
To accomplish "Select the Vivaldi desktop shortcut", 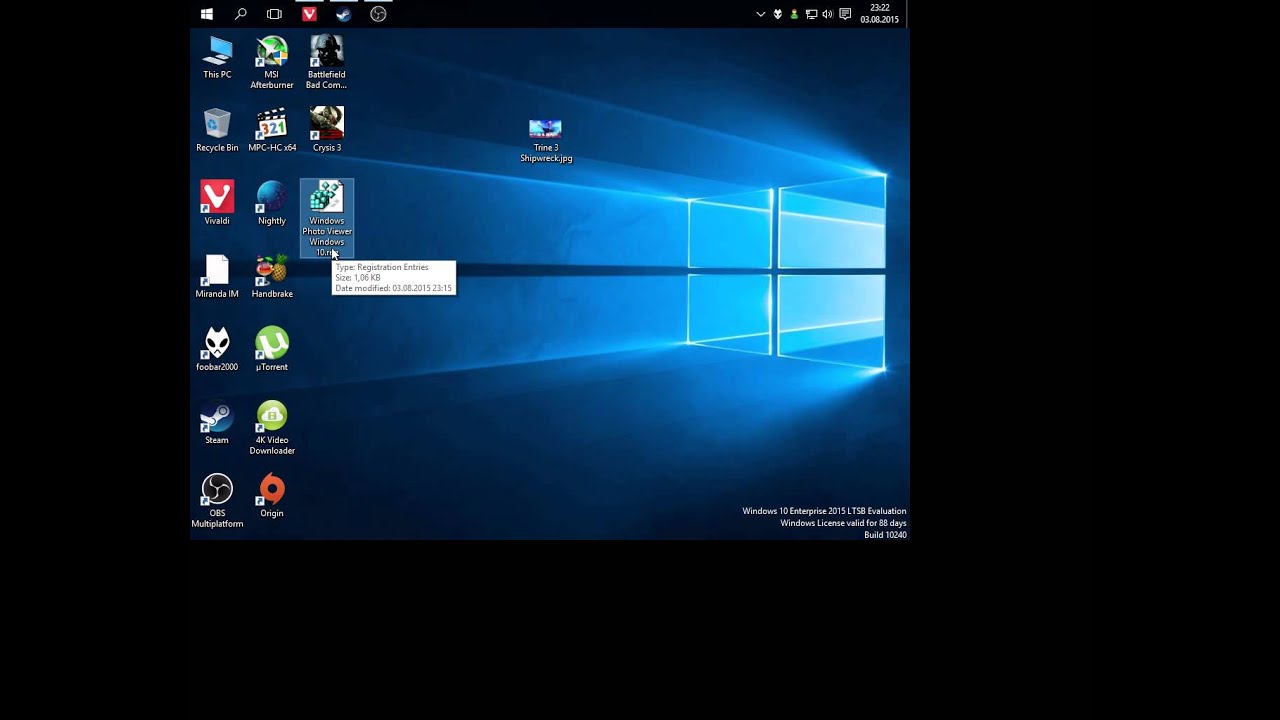I will 217,204.
